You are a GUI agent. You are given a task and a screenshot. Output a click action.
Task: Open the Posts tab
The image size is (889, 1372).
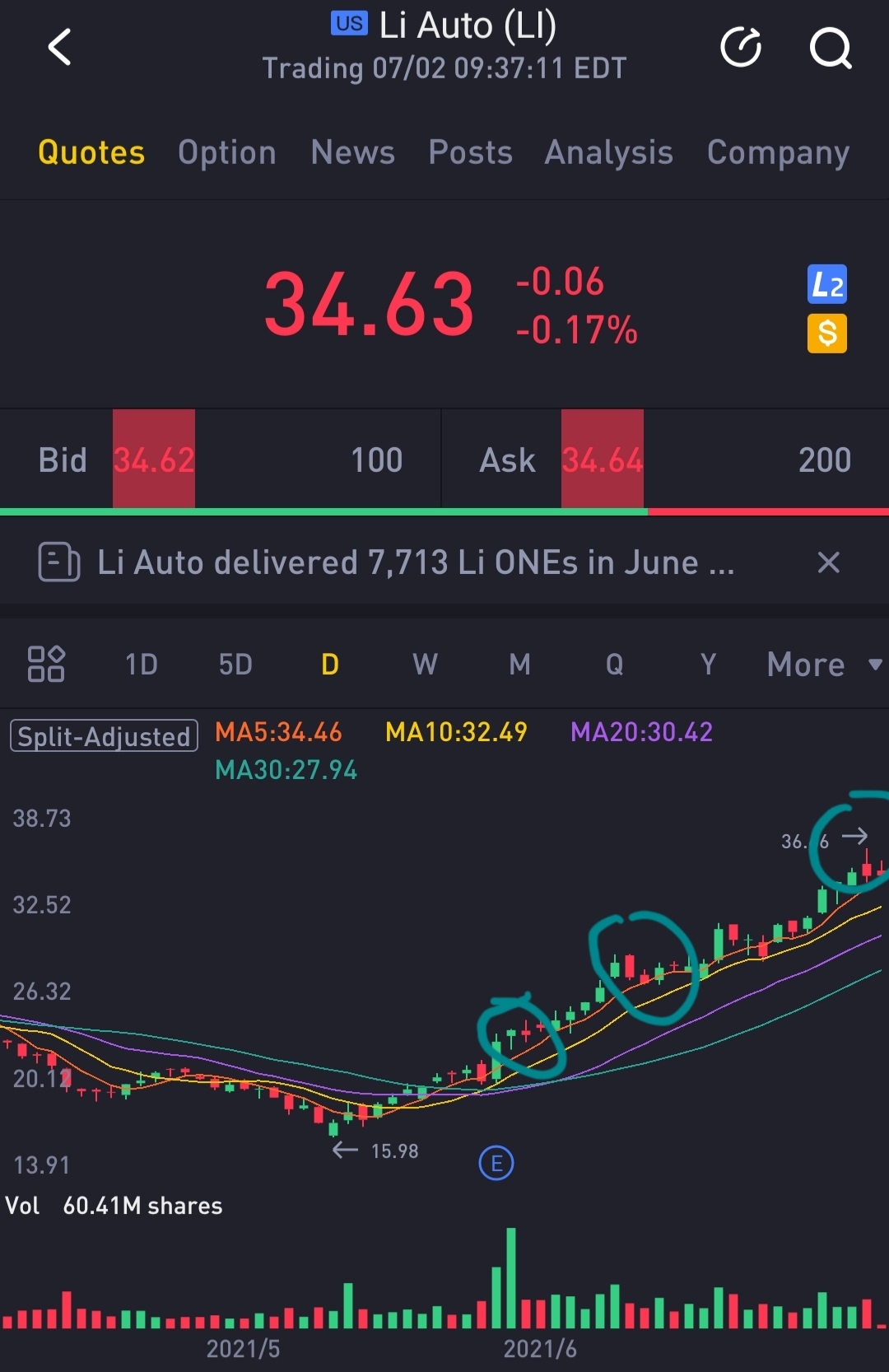(x=470, y=153)
